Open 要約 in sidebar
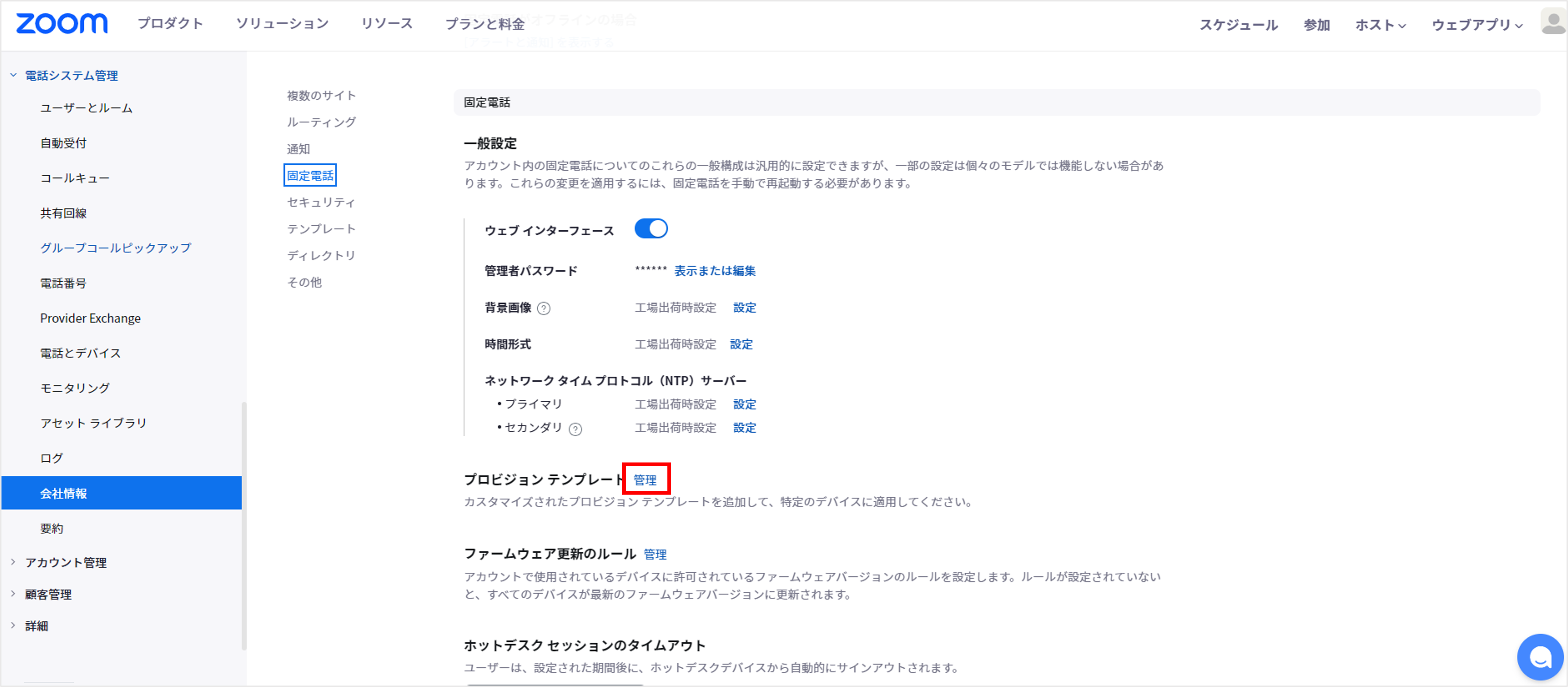This screenshot has width=1568, height=687. tap(52, 528)
